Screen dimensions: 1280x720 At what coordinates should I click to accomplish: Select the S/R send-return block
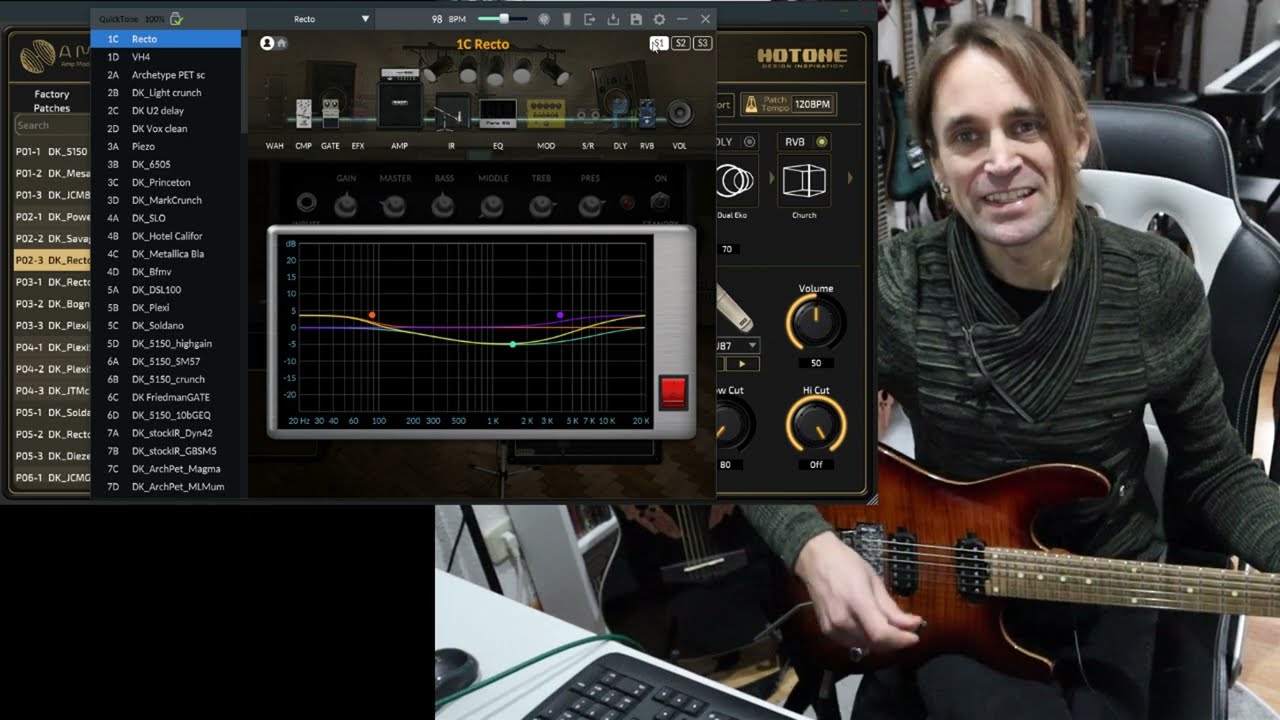pos(588,114)
